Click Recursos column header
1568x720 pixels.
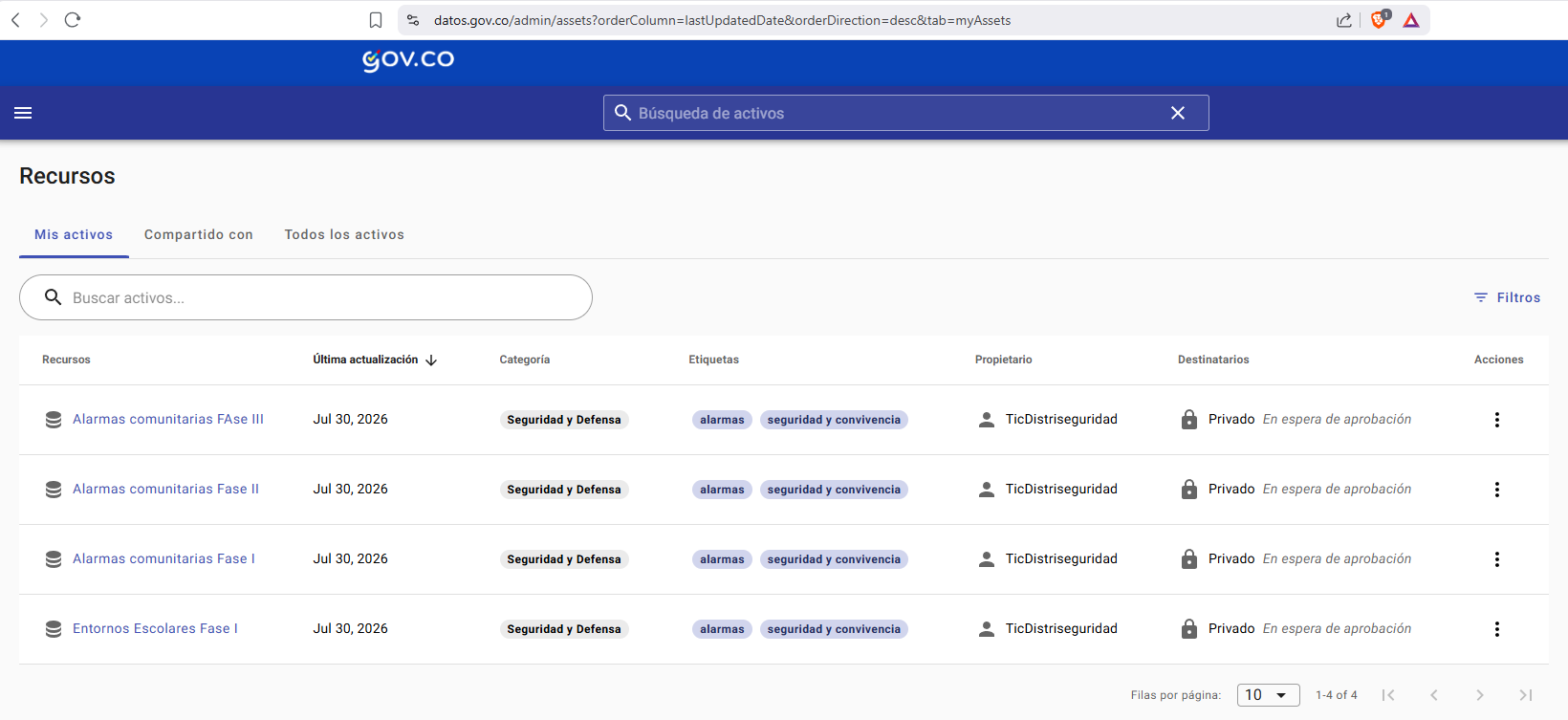tap(66, 360)
